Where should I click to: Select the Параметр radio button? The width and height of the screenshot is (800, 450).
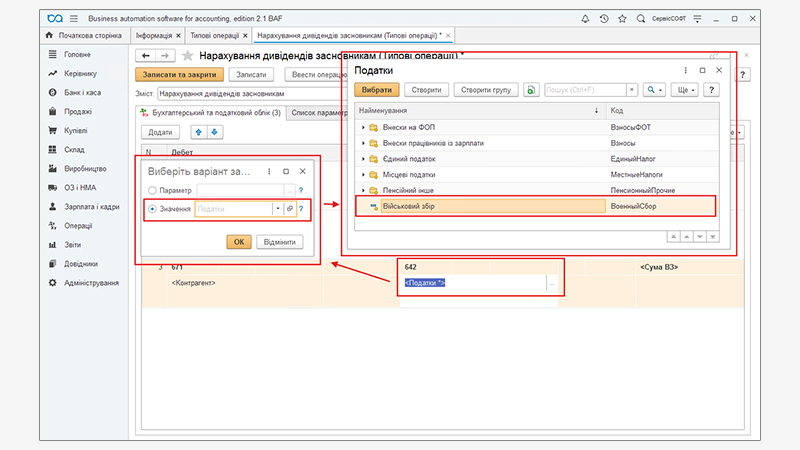152,189
